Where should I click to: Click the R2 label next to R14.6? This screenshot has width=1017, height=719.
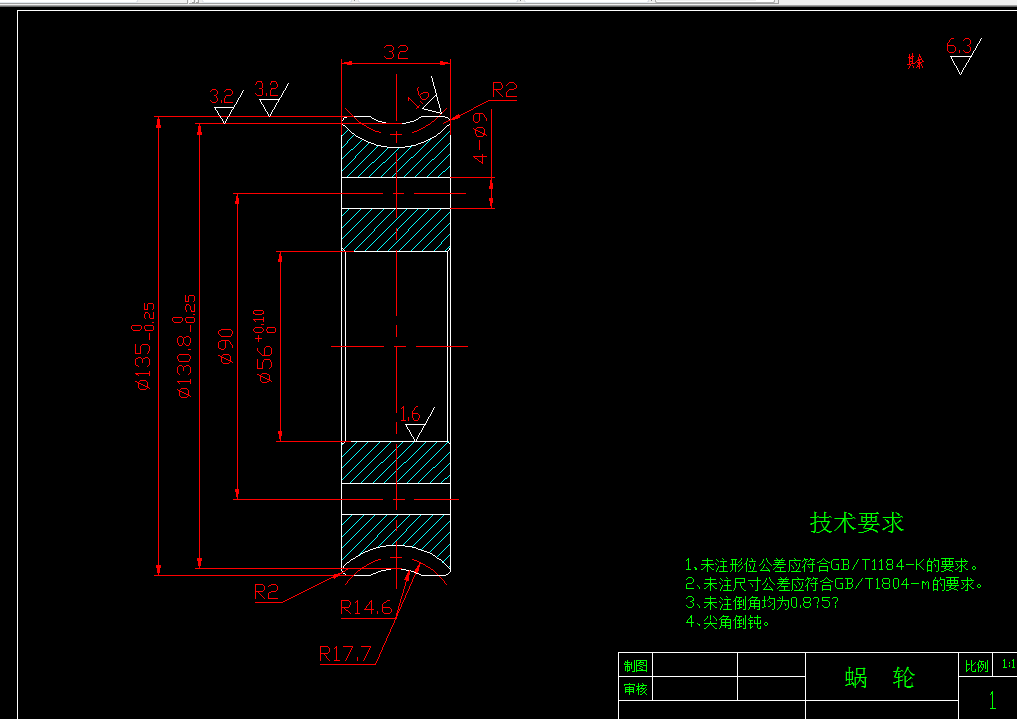[267, 592]
